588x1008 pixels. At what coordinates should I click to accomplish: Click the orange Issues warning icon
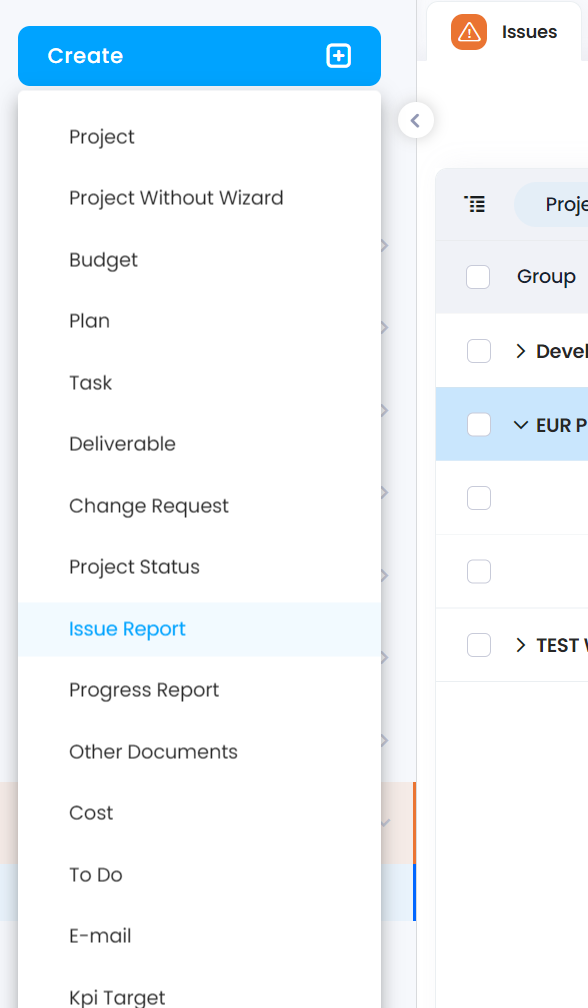coord(469,32)
